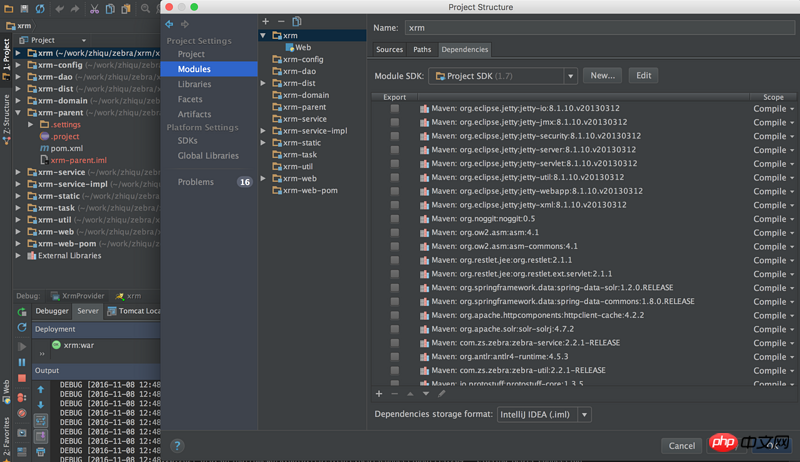Click the back navigation arrow in dialog

click(x=169, y=23)
